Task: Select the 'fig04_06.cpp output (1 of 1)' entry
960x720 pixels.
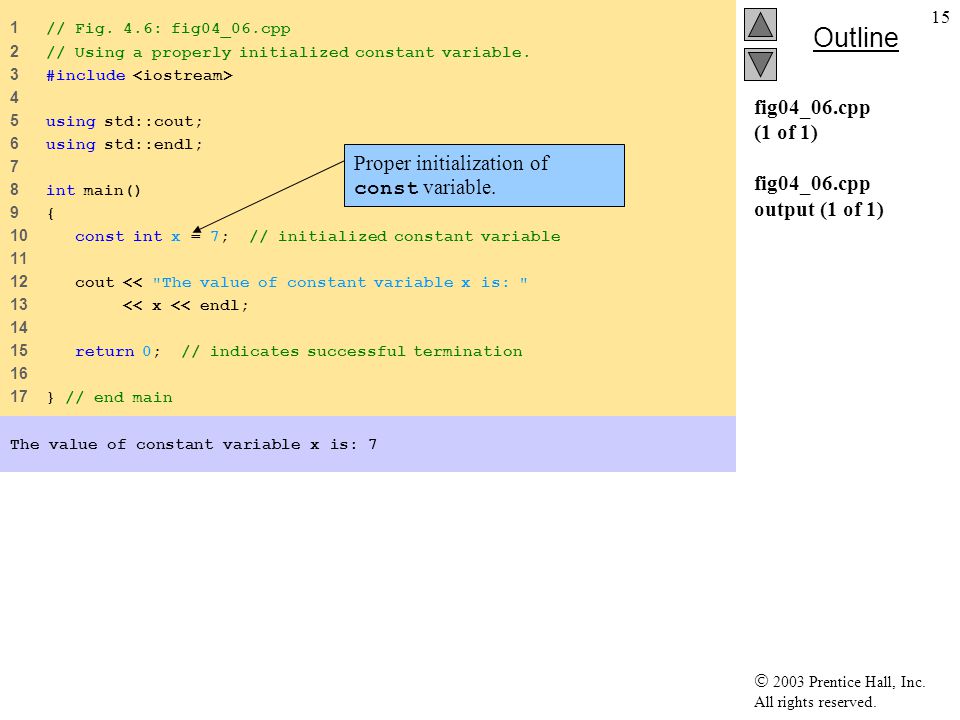Action: point(819,197)
